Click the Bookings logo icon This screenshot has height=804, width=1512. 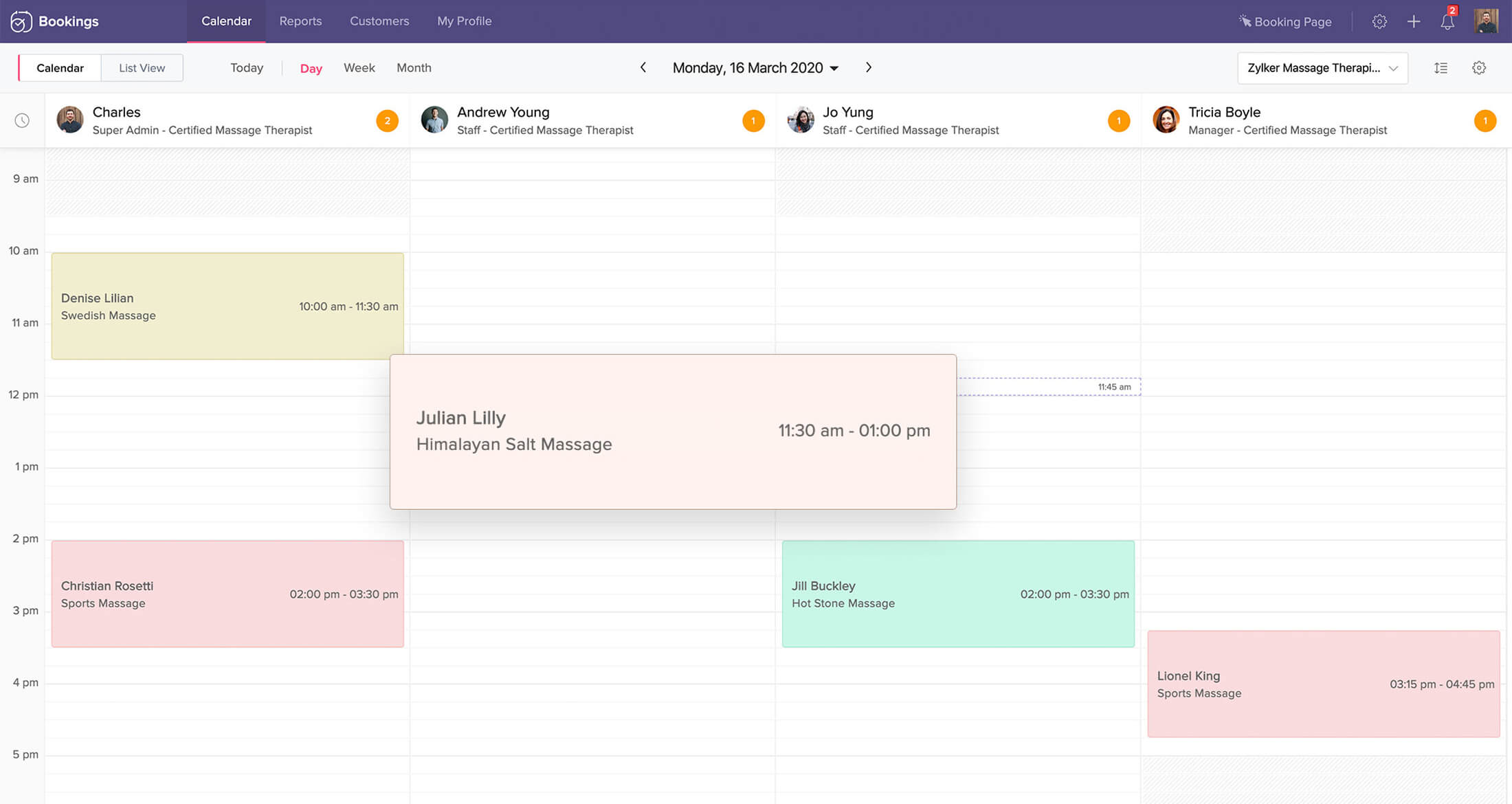pyautogui.click(x=21, y=21)
